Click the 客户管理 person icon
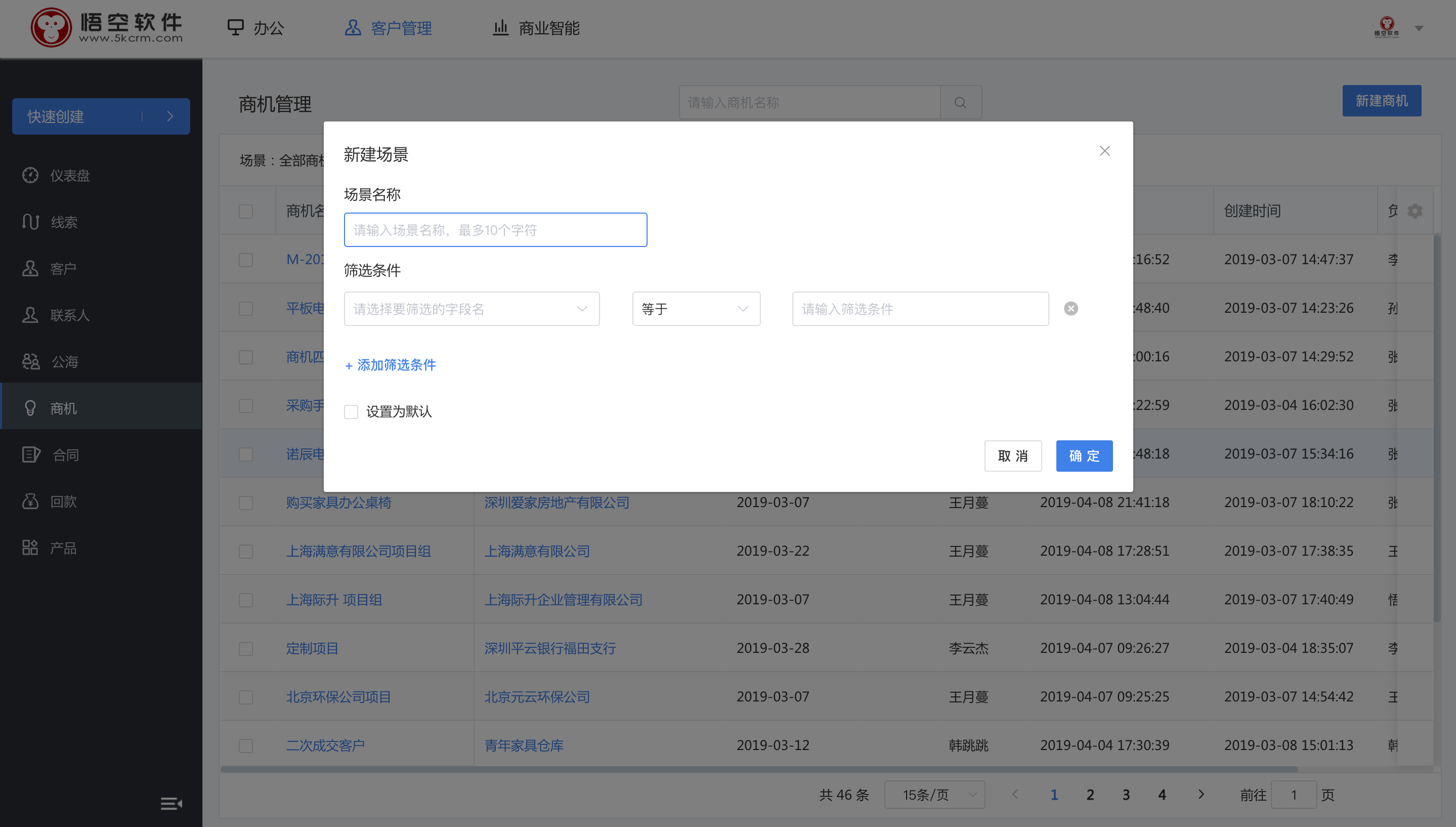Viewport: 1456px width, 827px height. 353,27
